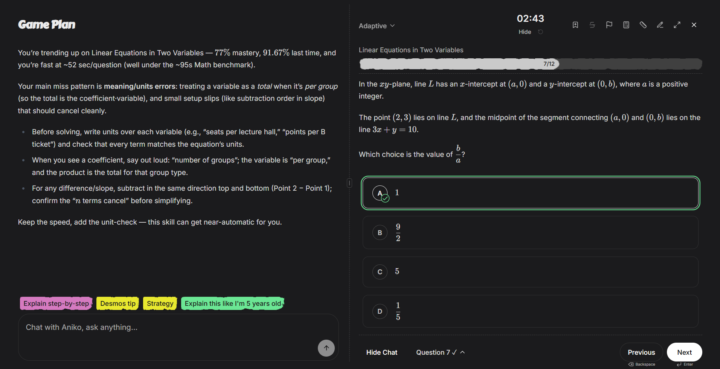The height and width of the screenshot is (369, 720).
Task: Open the calculator icon in toolbar
Action: (626, 25)
